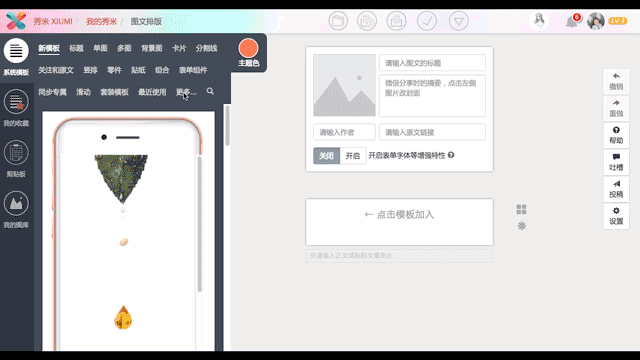The width and height of the screenshot is (640, 360).
Task: Open 零件 category
Action: 114,70
